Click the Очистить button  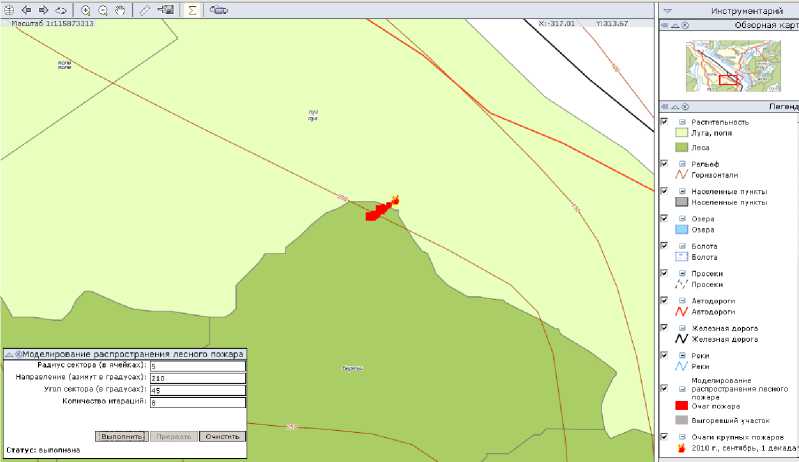tap(222, 437)
